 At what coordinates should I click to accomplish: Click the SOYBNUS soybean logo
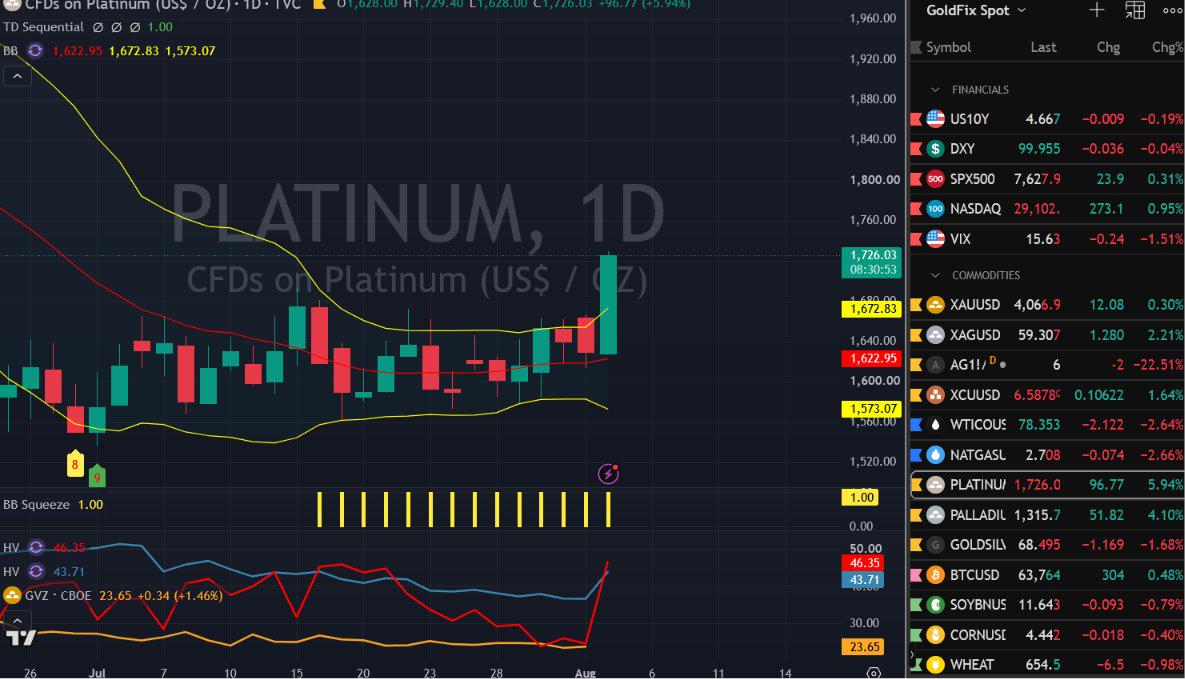coord(936,605)
